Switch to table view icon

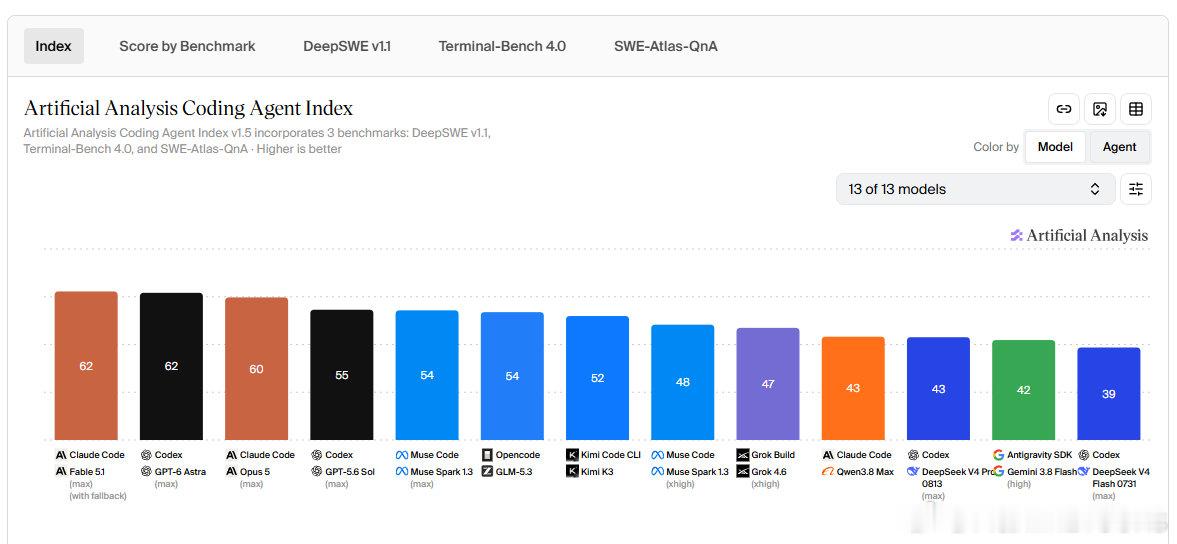(1136, 109)
